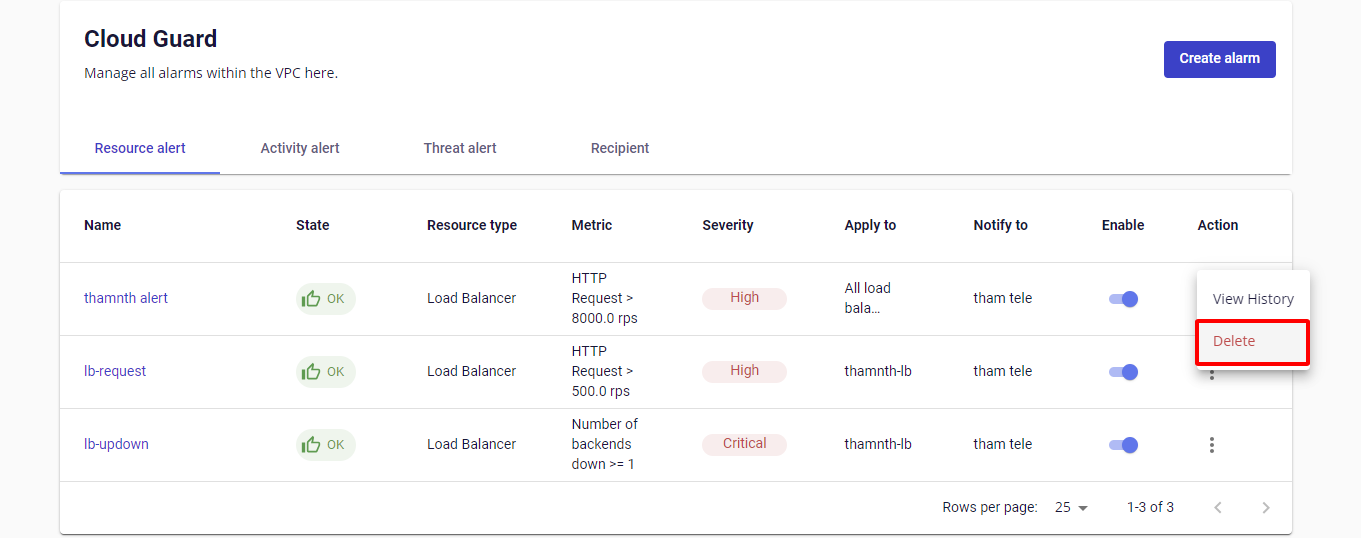
Task: Turn off the lb-request enable switch
Action: 1123,372
